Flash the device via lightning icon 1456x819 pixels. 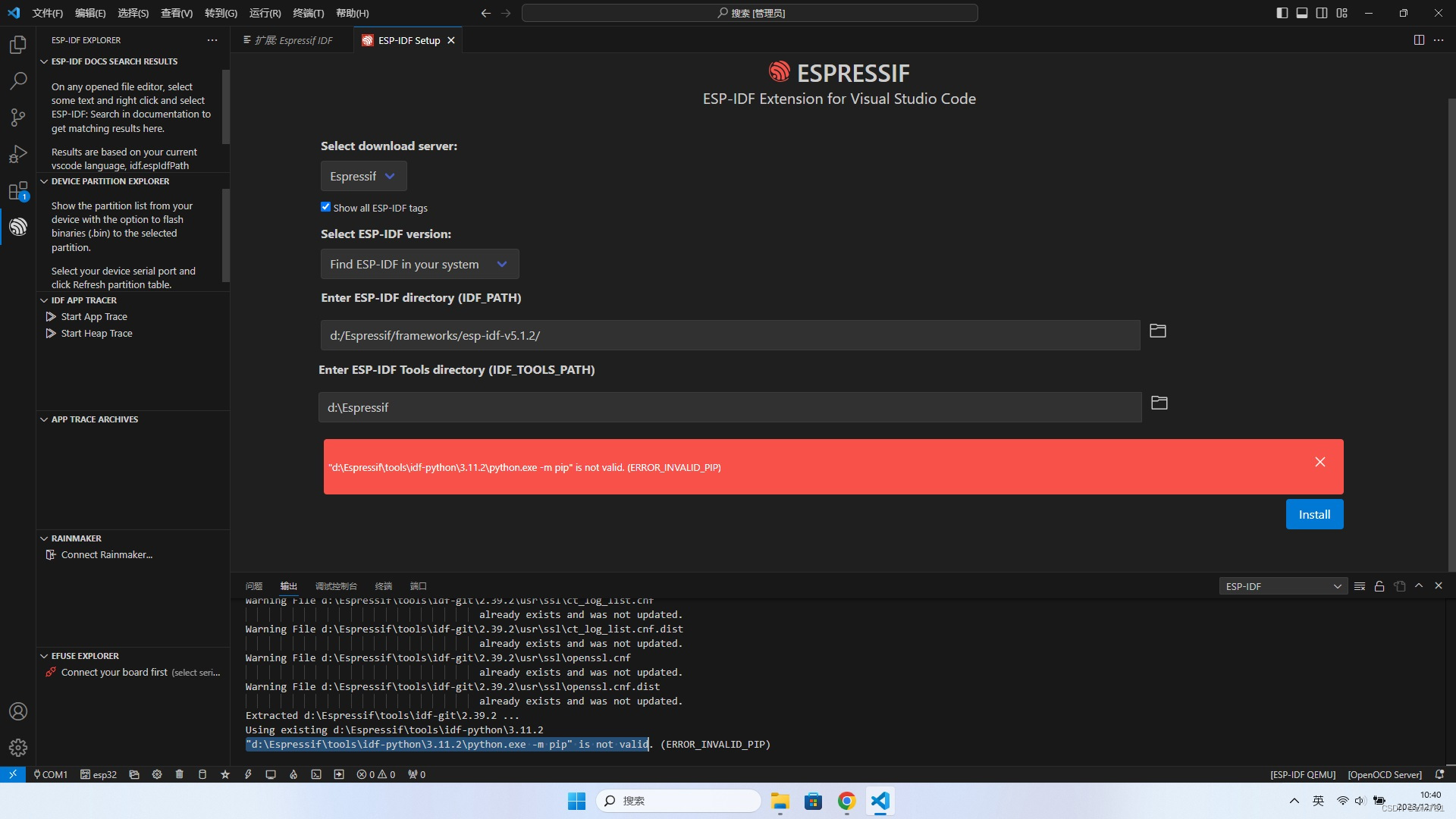coord(248,774)
